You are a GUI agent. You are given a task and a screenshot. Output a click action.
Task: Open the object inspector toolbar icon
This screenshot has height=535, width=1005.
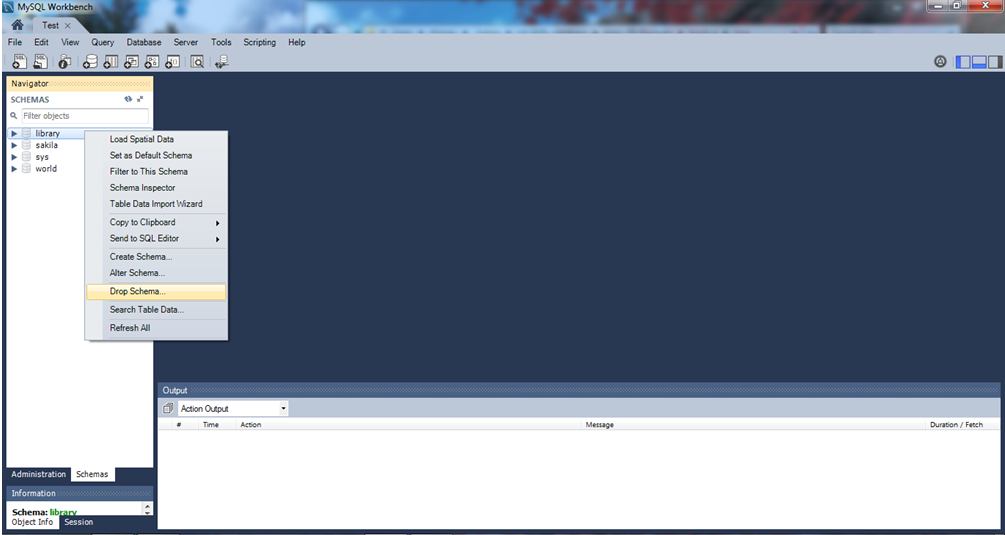pos(64,62)
